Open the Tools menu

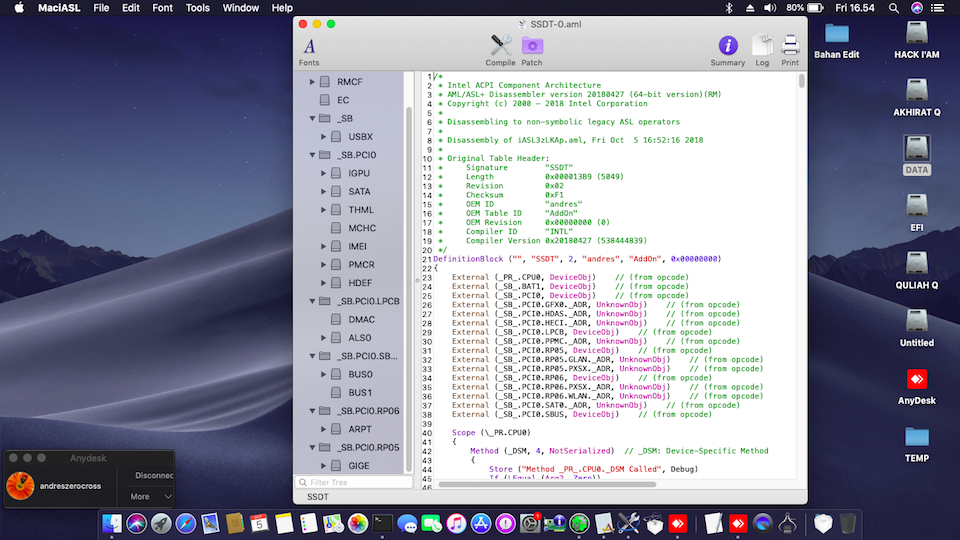(x=198, y=8)
